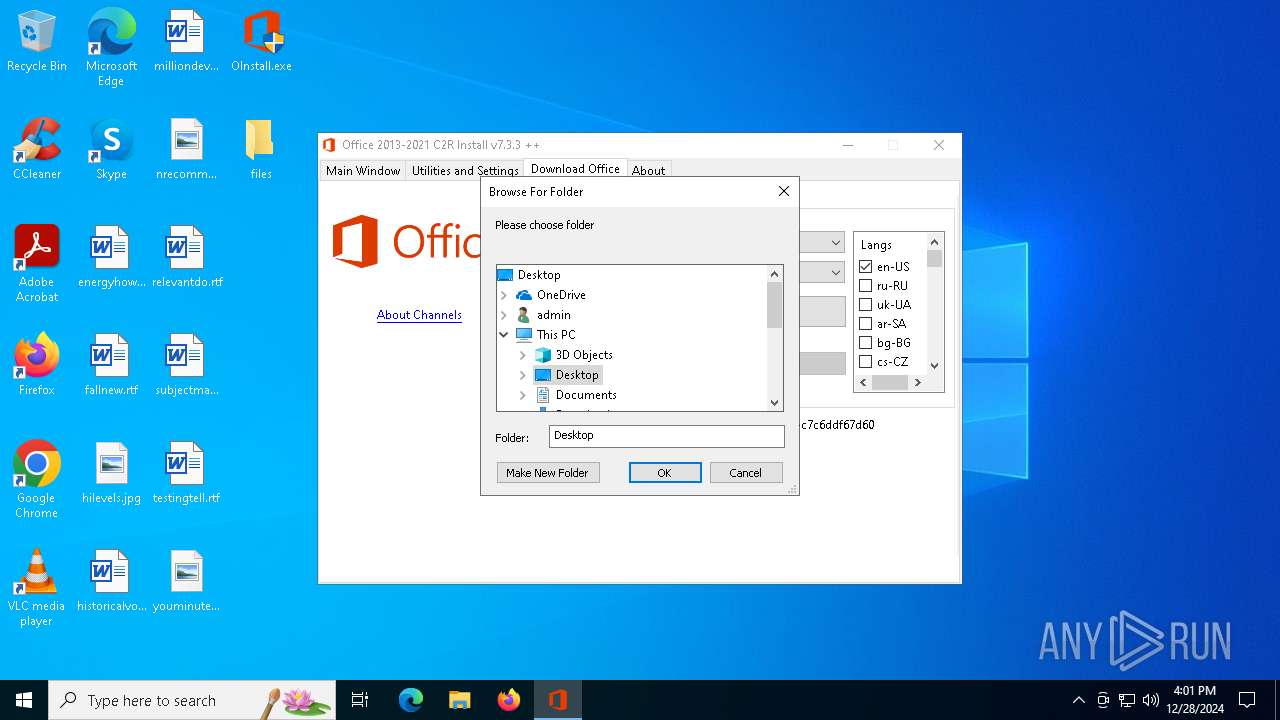Select the testingtell.rtf document icon
This screenshot has height=720, width=1280.
tap(186, 474)
